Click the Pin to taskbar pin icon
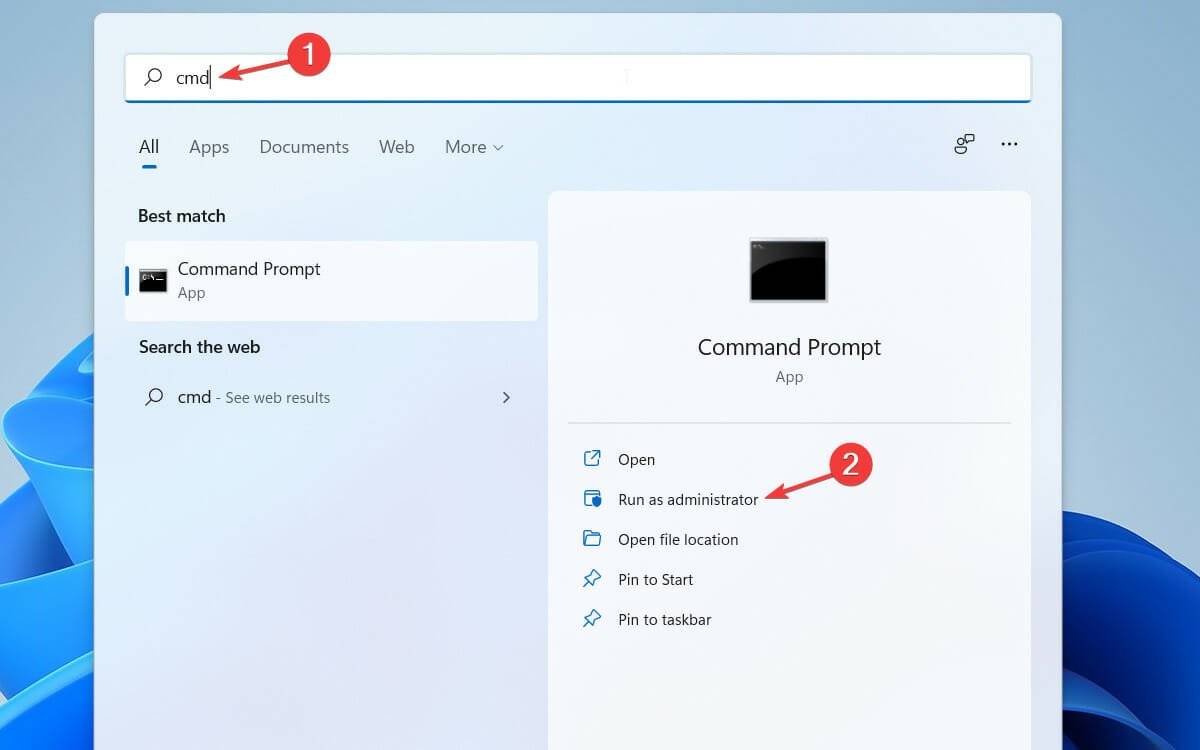The height and width of the screenshot is (750, 1200). pyautogui.click(x=593, y=619)
